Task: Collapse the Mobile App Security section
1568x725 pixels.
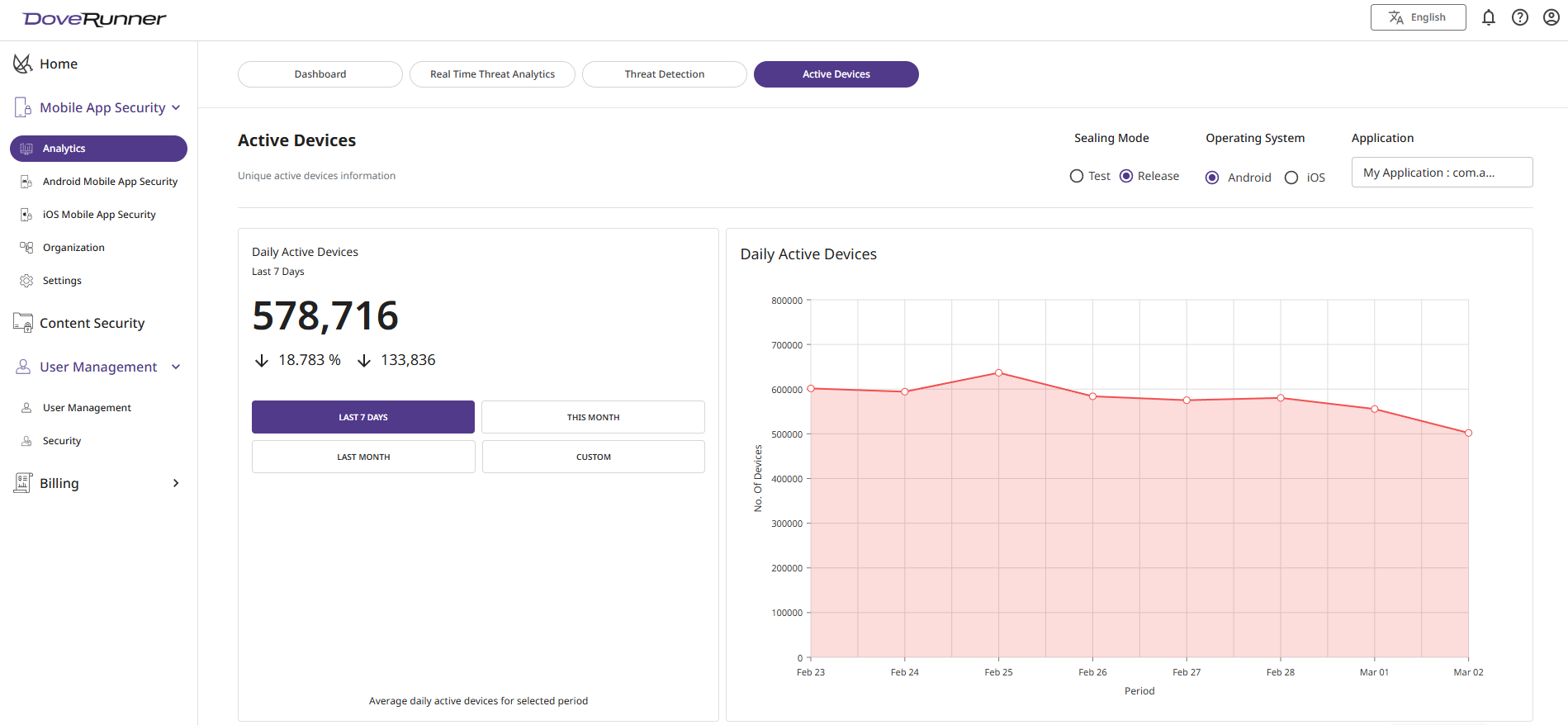Action: [x=176, y=107]
